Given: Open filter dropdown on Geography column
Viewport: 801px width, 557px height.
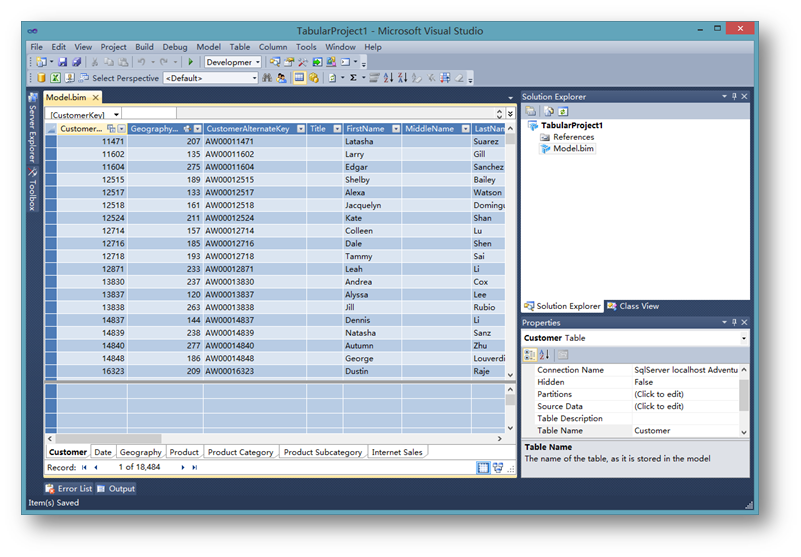Looking at the screenshot, I should click(x=197, y=129).
